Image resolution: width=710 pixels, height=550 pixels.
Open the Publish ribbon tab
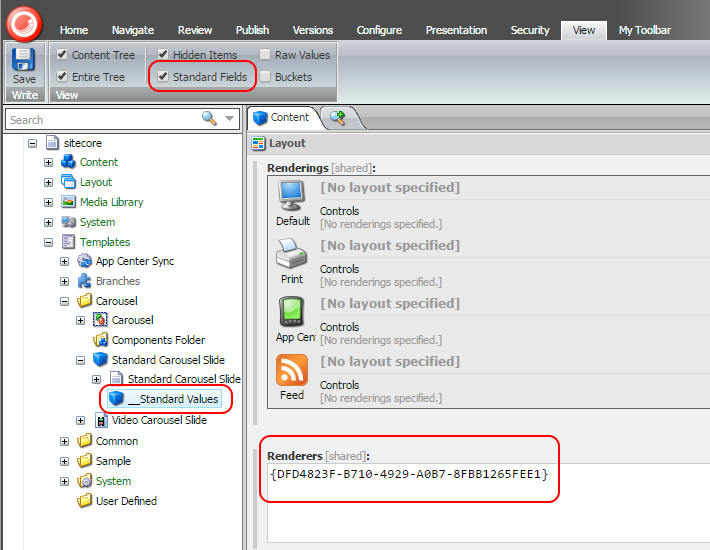[x=252, y=30]
